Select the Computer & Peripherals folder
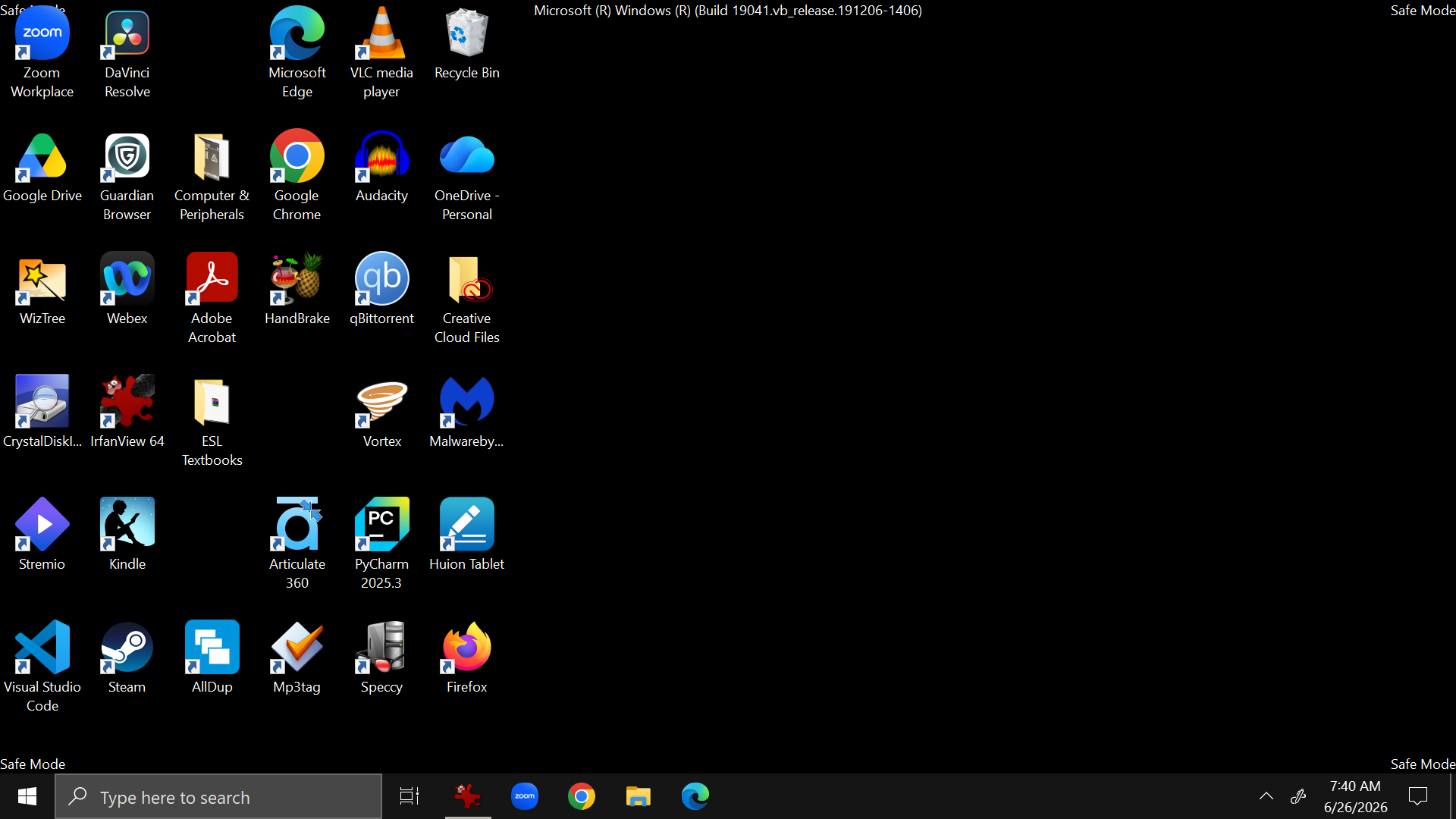Screen dimensions: 1456x819 [212, 176]
